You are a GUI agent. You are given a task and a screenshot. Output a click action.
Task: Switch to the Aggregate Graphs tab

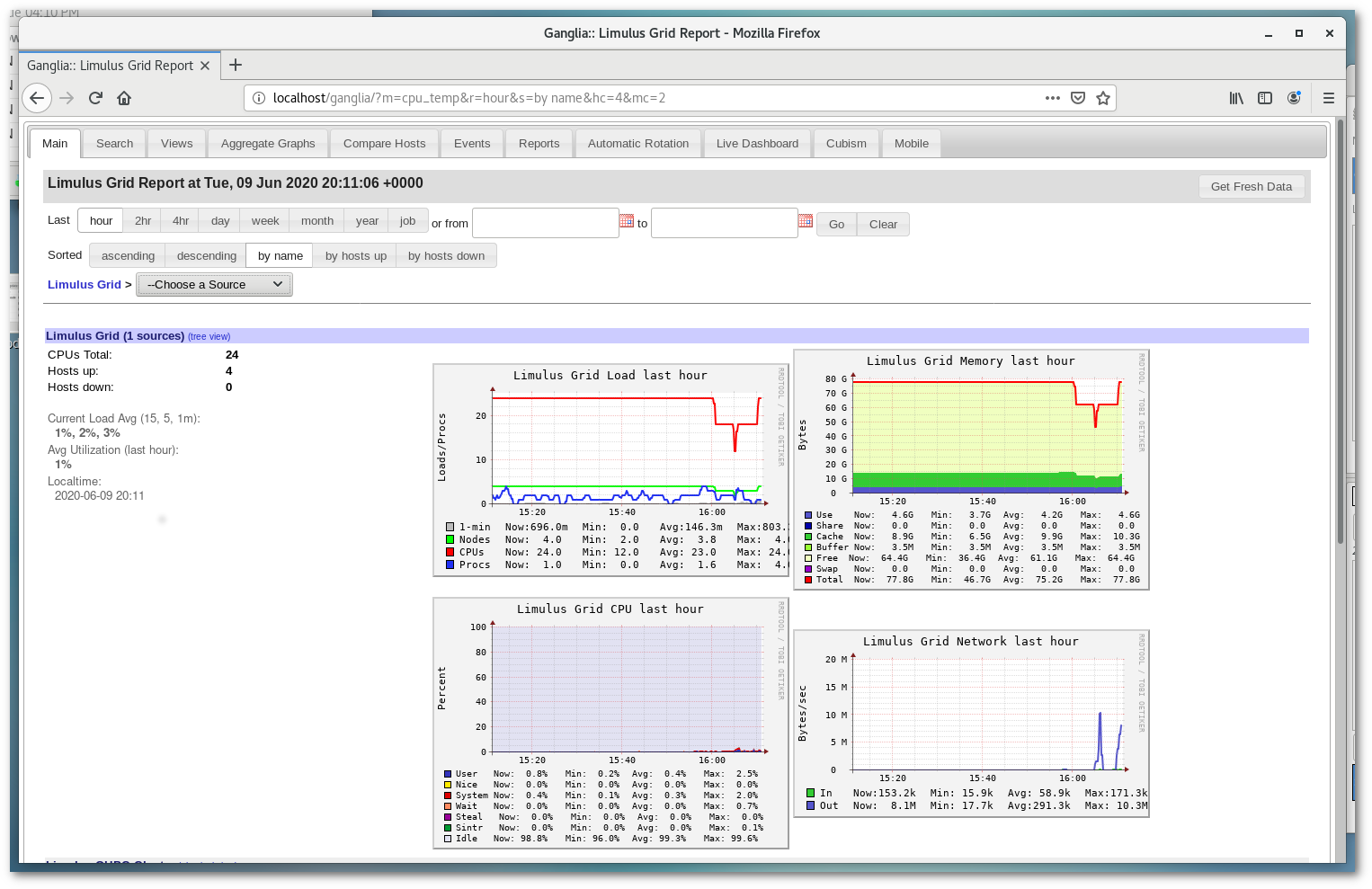[268, 144]
